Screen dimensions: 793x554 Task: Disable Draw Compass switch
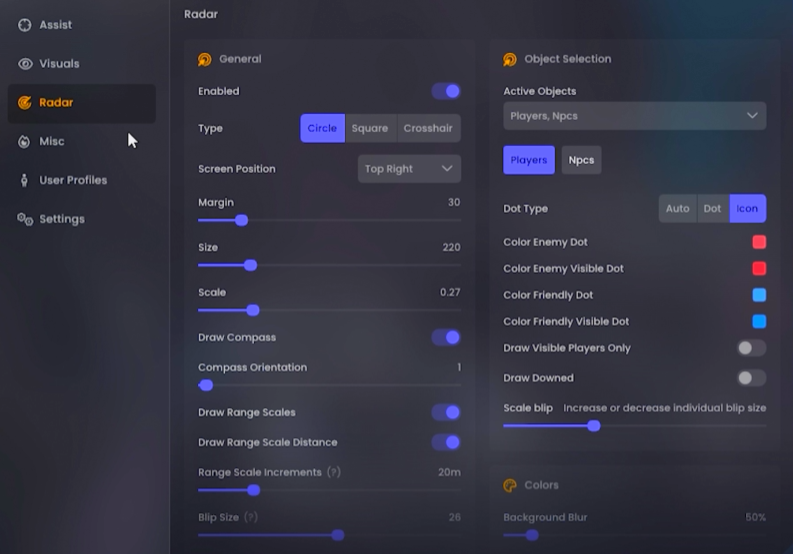click(x=446, y=337)
